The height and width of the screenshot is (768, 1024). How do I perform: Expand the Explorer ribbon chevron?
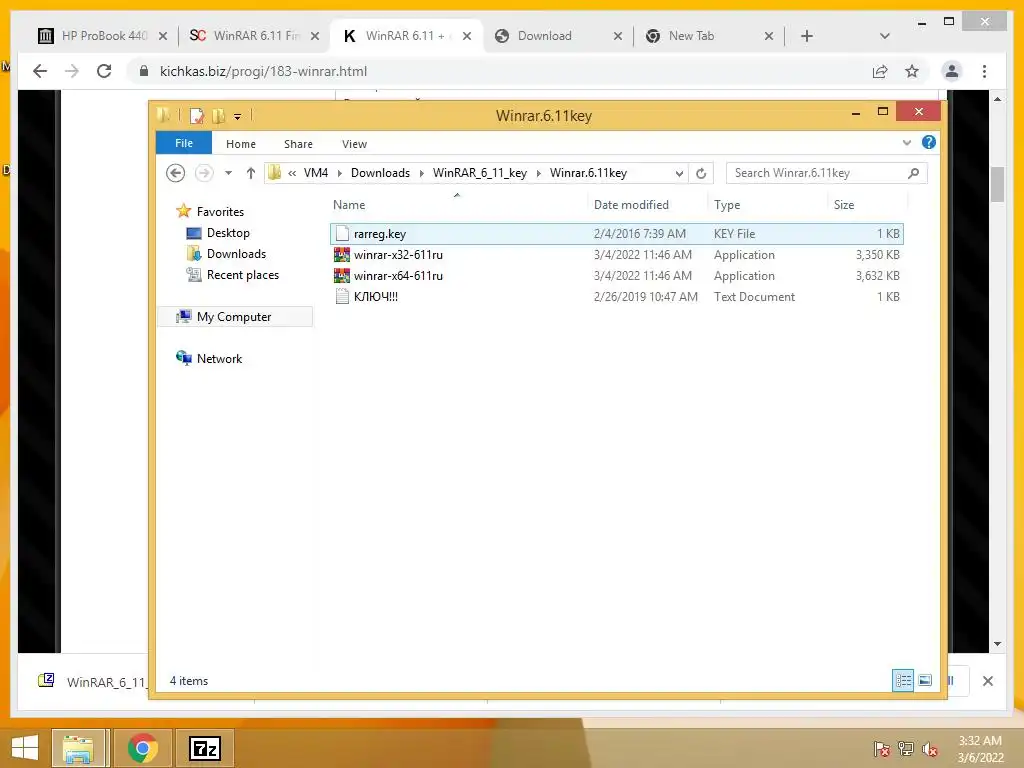click(x=906, y=142)
